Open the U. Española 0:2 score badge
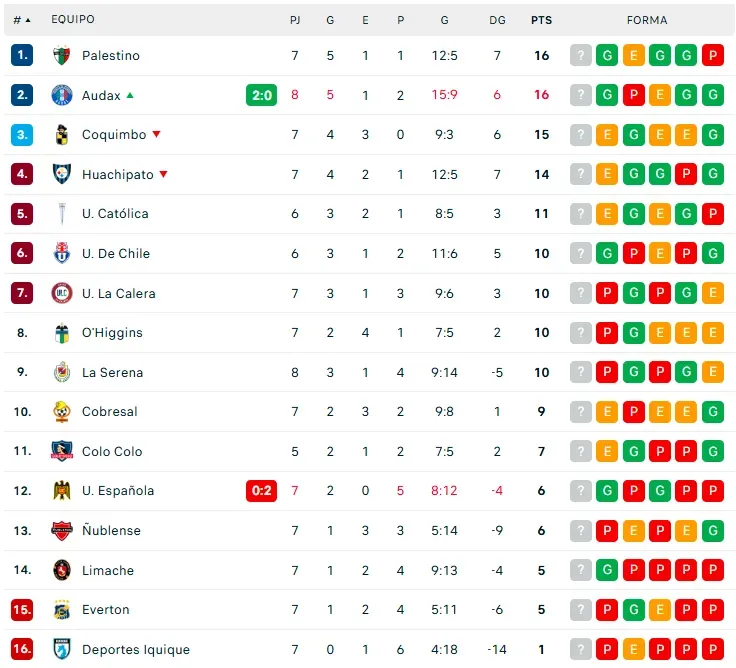This screenshot has width=736, height=668. point(261,491)
